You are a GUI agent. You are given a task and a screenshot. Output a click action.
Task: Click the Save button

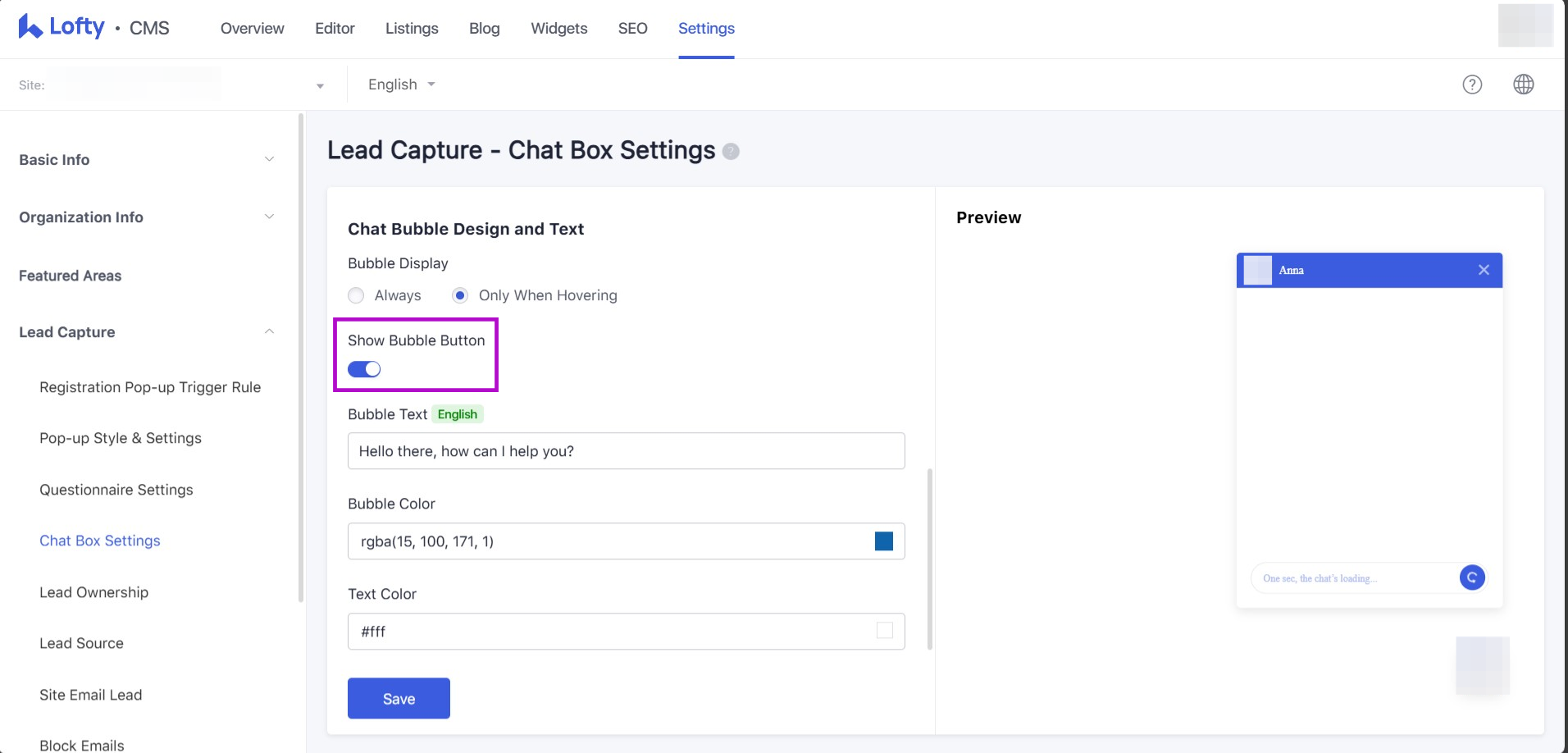(x=399, y=698)
